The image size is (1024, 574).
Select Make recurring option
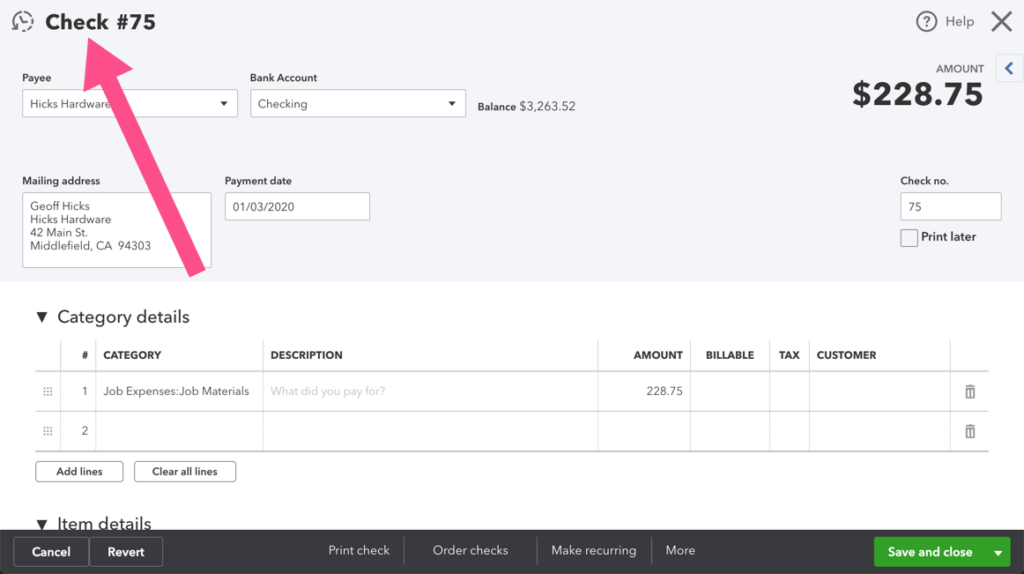pos(594,550)
